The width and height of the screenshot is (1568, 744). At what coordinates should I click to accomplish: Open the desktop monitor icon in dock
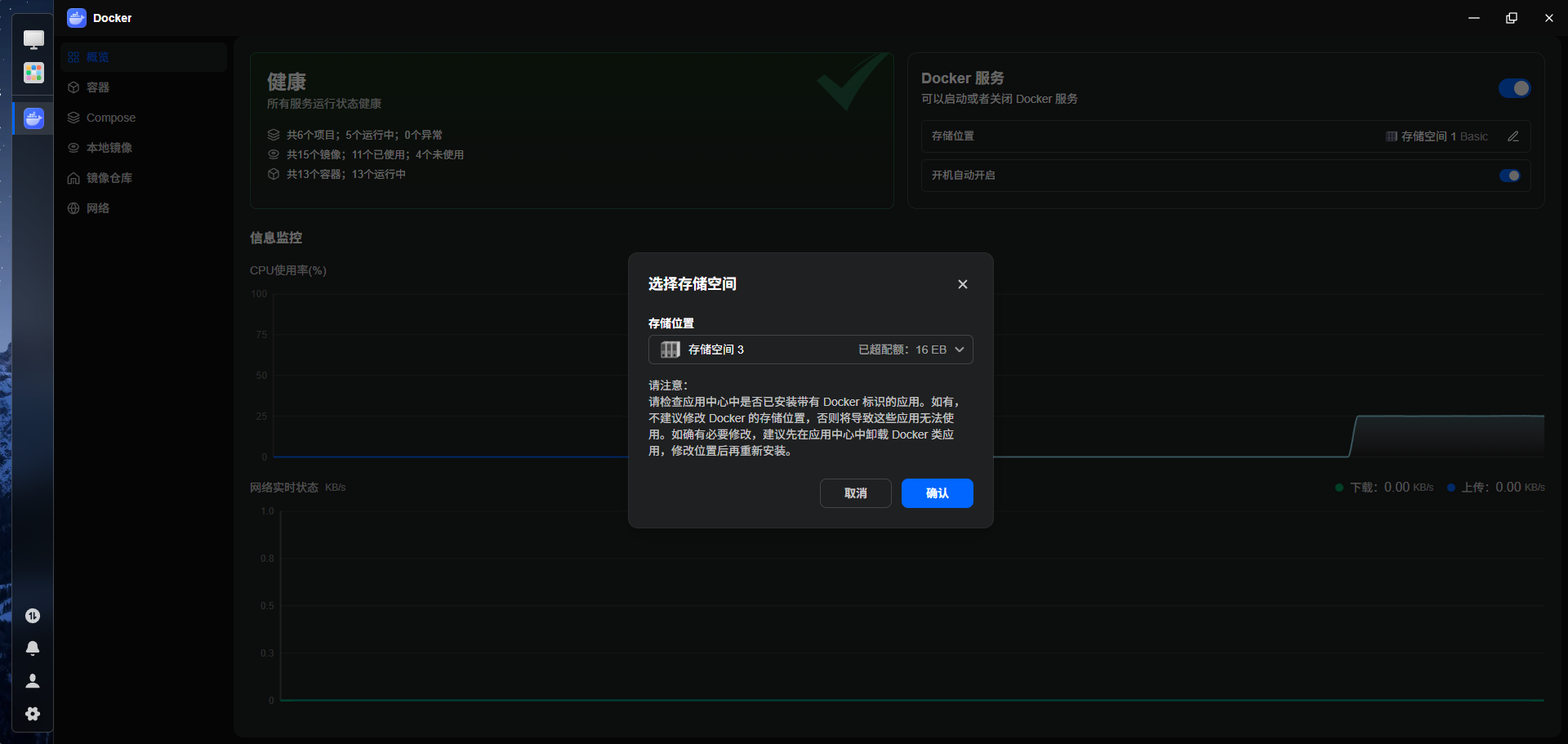pyautogui.click(x=33, y=39)
